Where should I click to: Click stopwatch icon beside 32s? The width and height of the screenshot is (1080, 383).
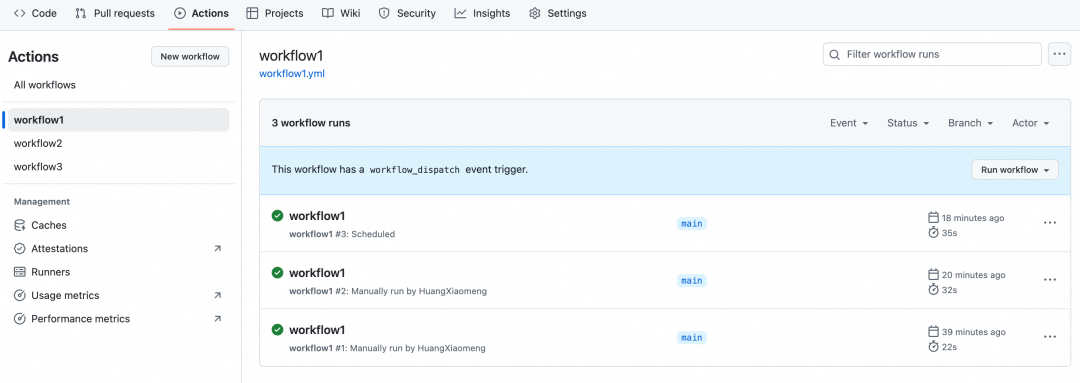934,290
